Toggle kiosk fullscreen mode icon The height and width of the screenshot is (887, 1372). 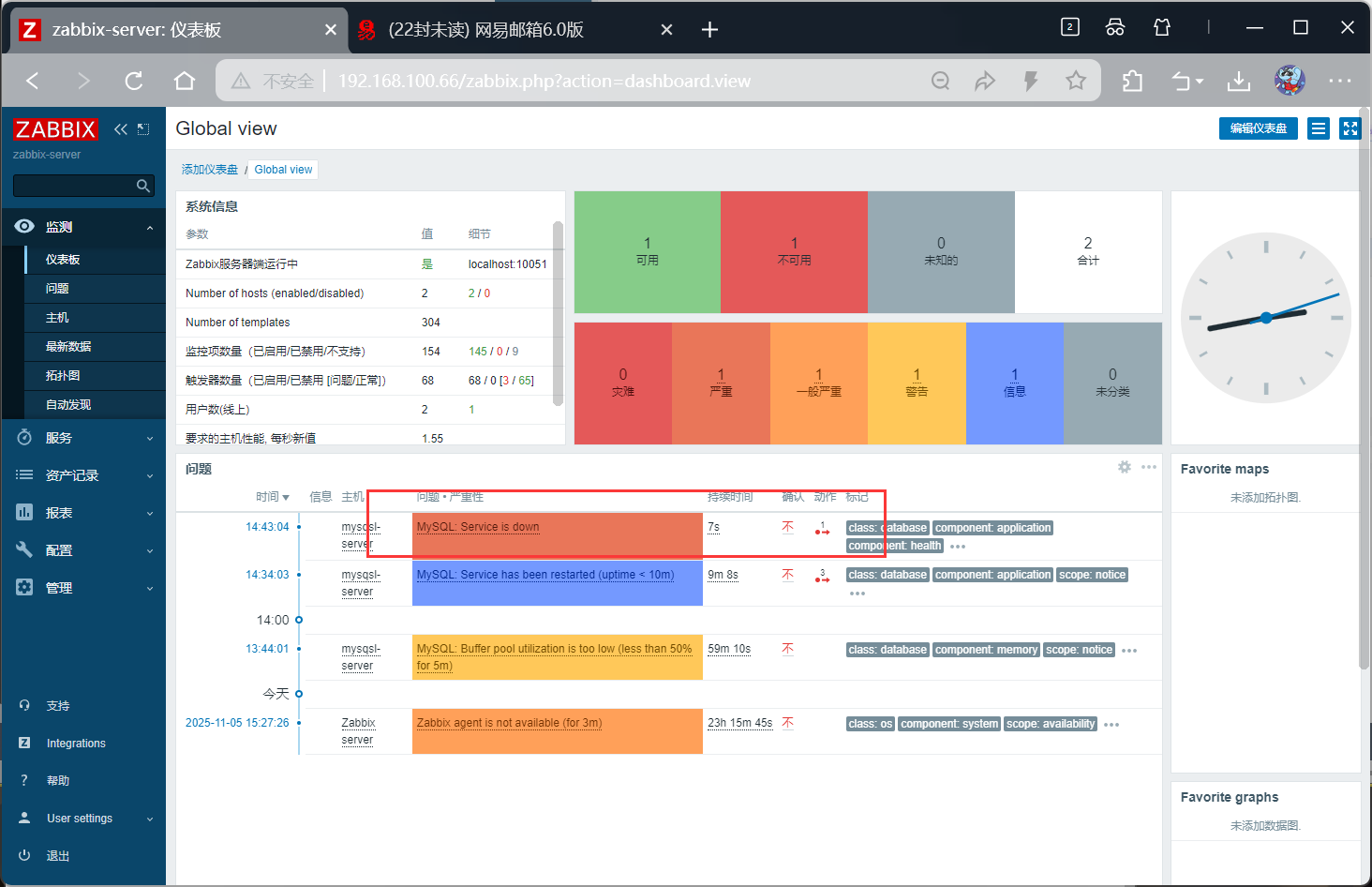coord(1350,128)
